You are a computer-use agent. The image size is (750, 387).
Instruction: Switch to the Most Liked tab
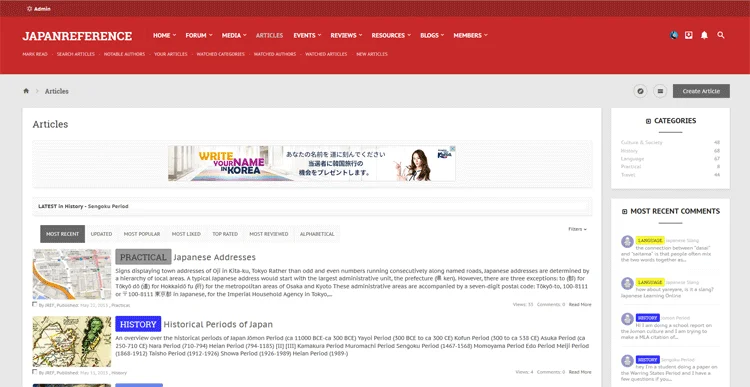(186, 234)
